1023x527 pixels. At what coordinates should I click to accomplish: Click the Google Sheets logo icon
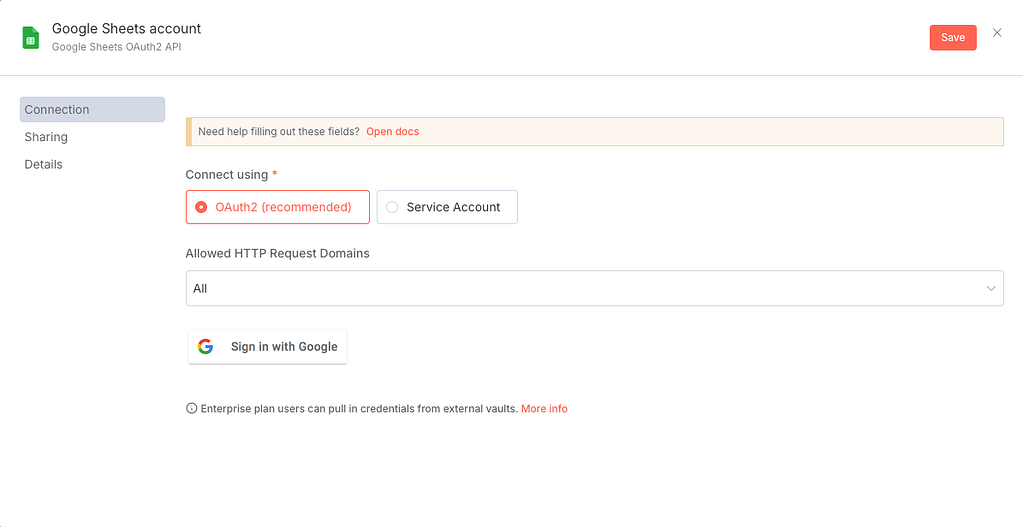pyautogui.click(x=31, y=38)
